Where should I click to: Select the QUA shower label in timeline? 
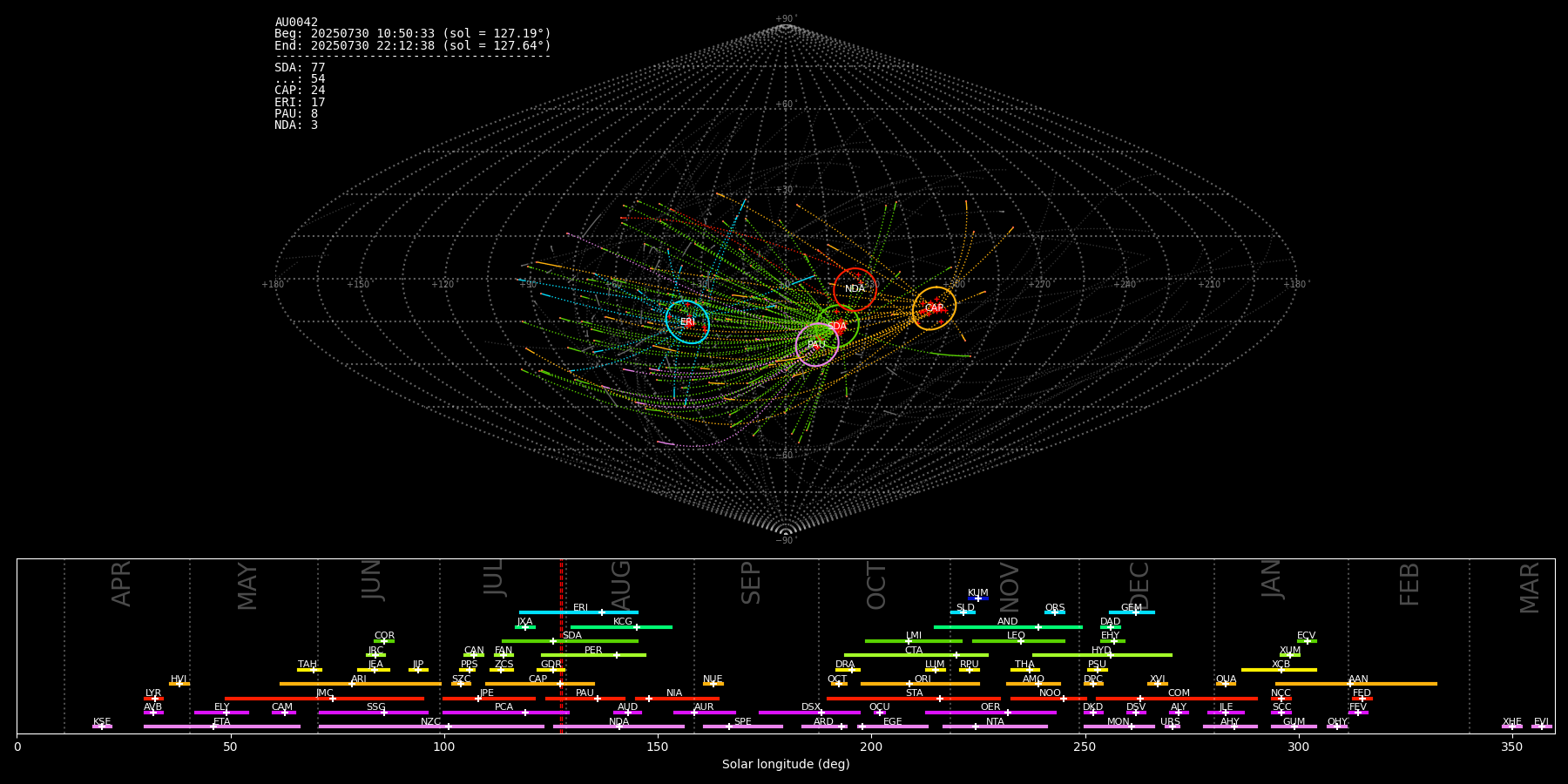click(1226, 679)
